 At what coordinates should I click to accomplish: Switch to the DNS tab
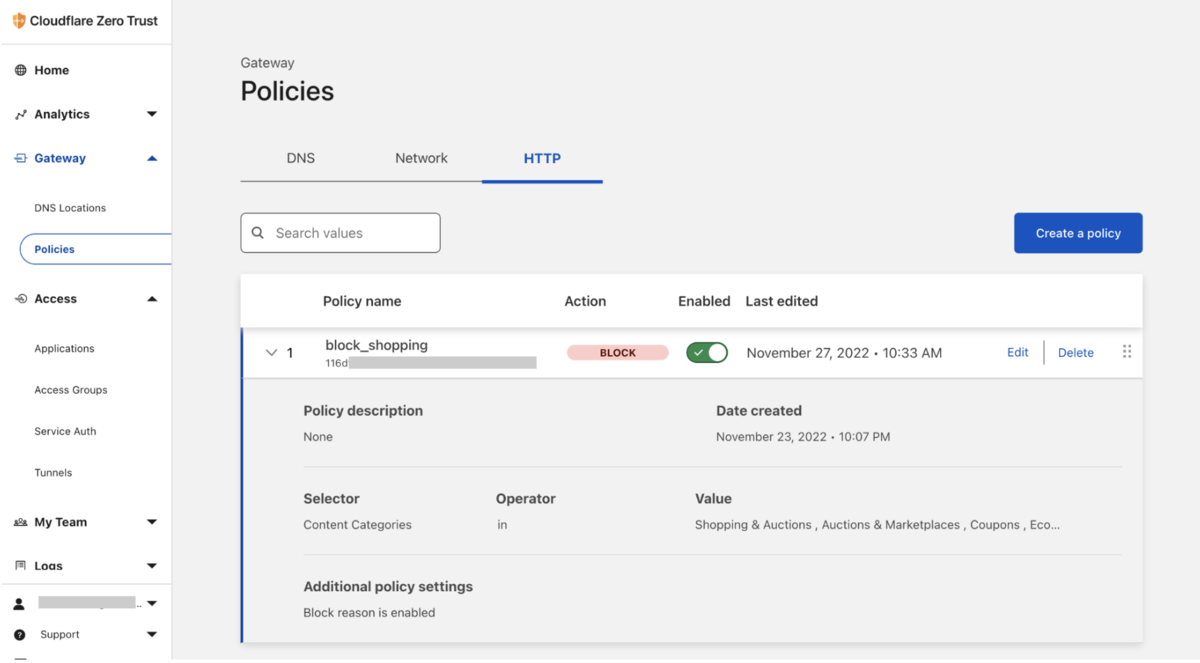pyautogui.click(x=301, y=158)
